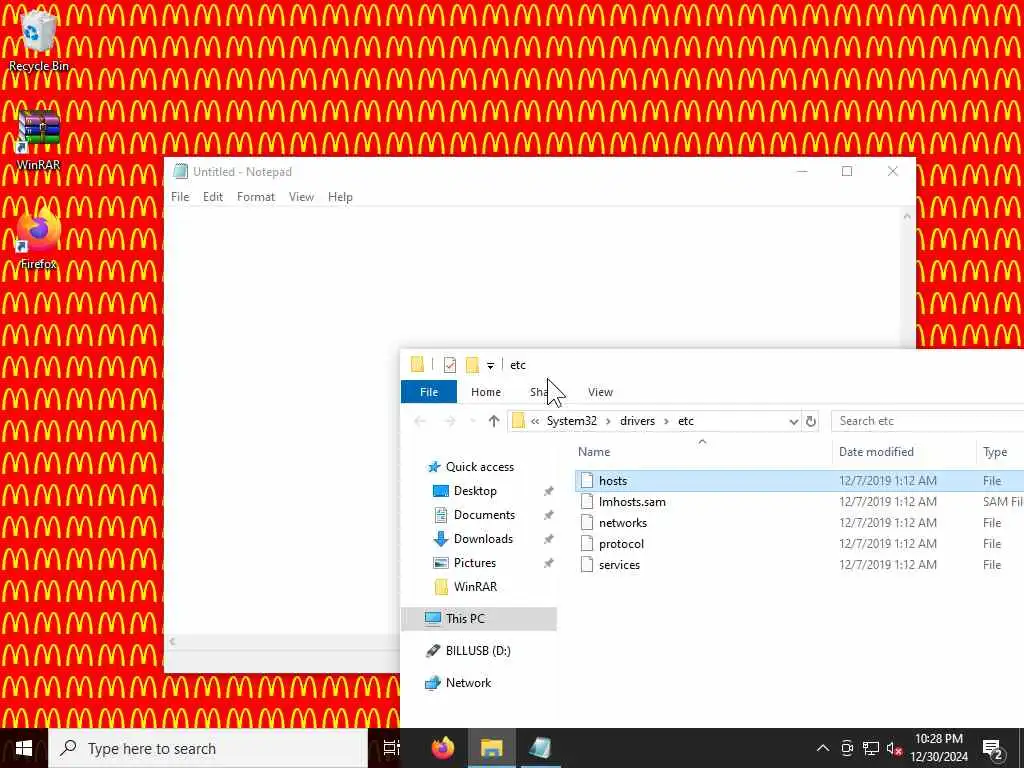Click New folder icon in Explorer title bar
The image size is (1024, 768).
tap(472, 365)
